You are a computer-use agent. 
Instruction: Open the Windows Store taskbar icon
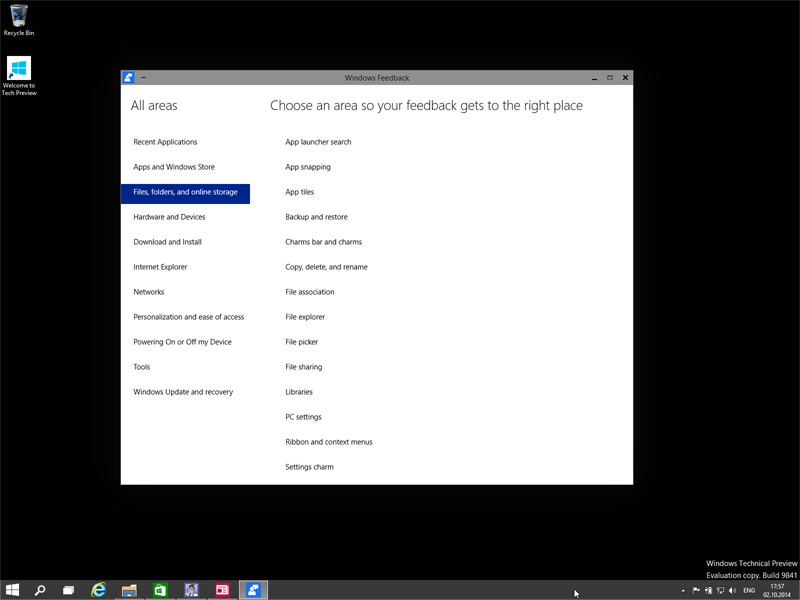pos(160,590)
